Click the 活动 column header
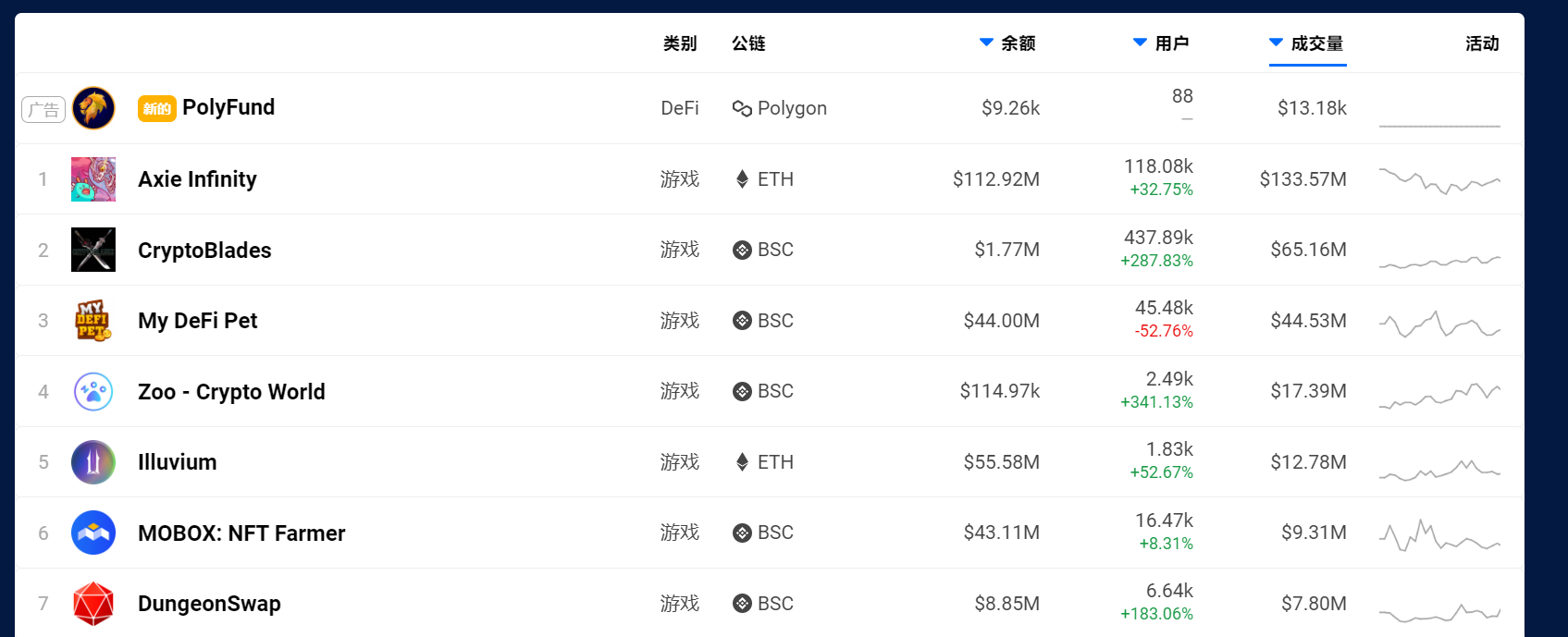This screenshot has height=637, width=1568. pyautogui.click(x=1482, y=43)
